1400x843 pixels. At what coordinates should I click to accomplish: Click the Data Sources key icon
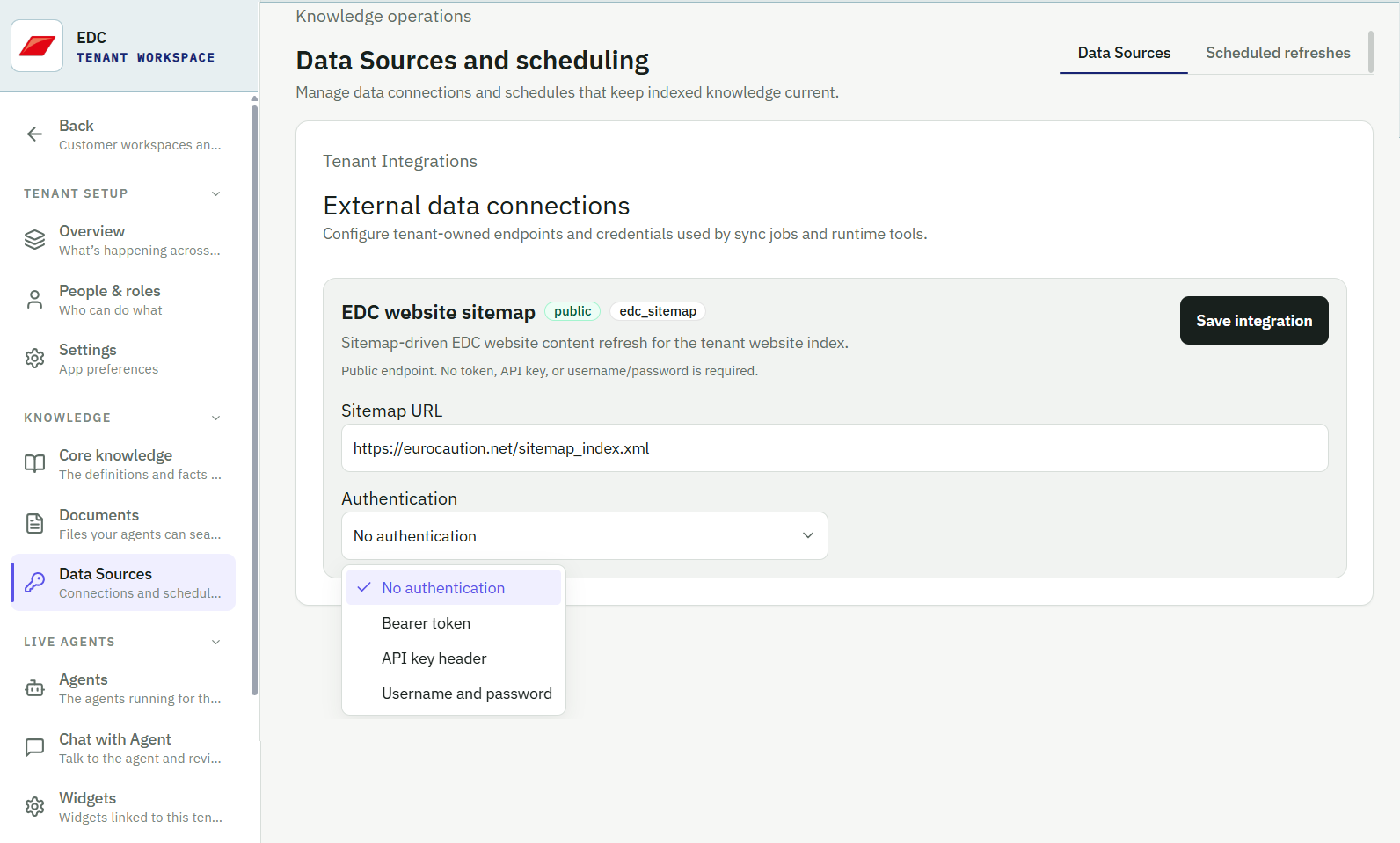pyautogui.click(x=34, y=583)
